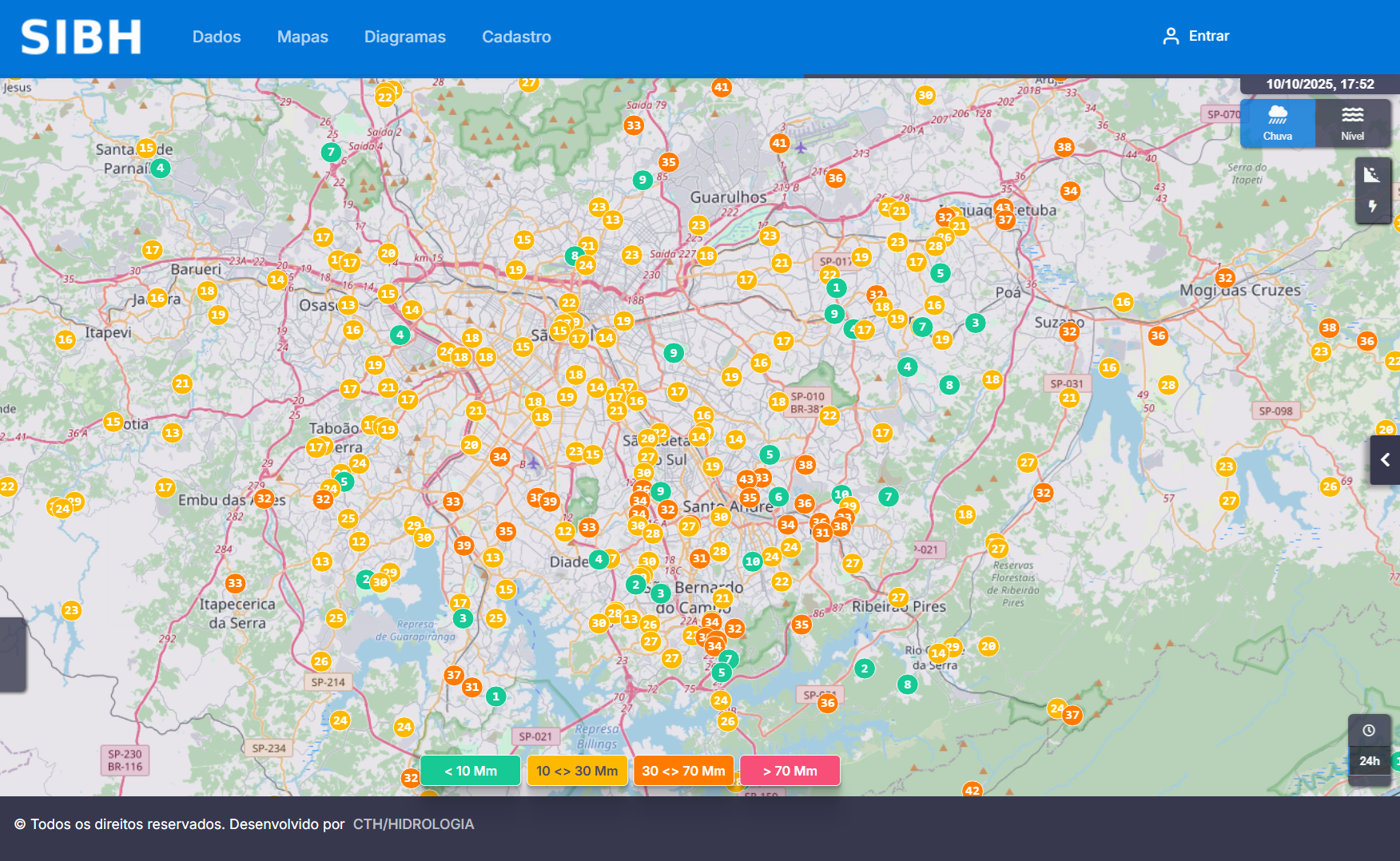The image size is (1400, 861).
Task: Toggle the 30 <> 70 Mm legend filter
Action: tap(683, 771)
